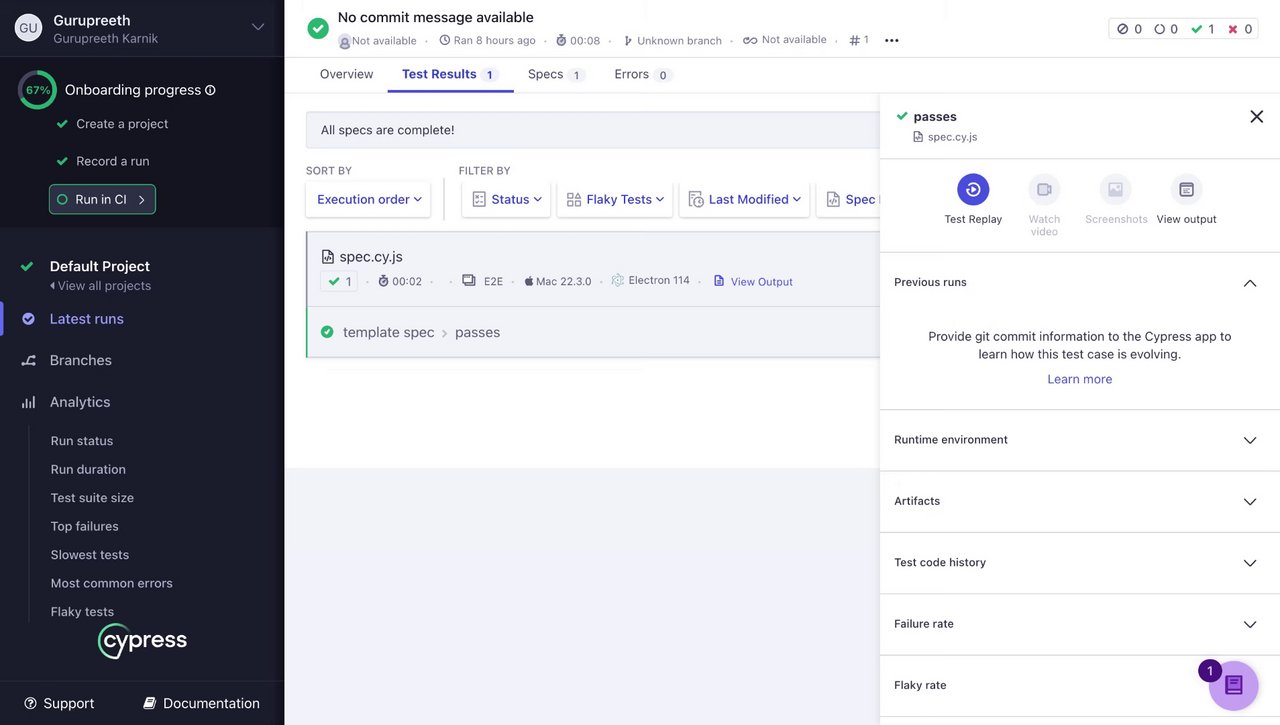Click the View output icon

1186,190
